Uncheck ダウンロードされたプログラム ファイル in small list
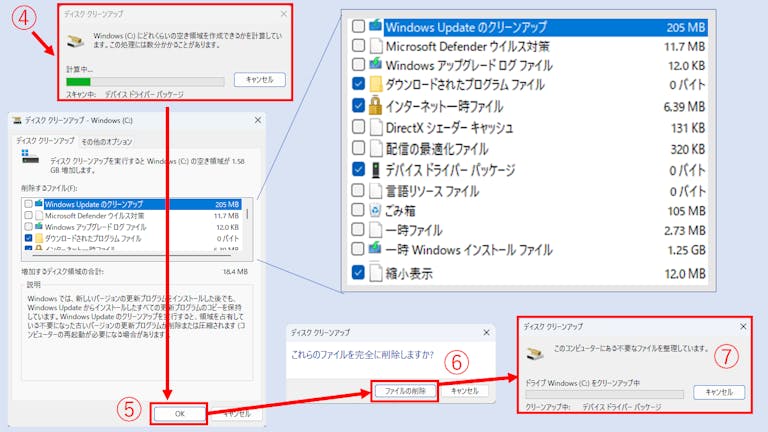Image resolution: width=768 pixels, height=432 pixels. 28,239
